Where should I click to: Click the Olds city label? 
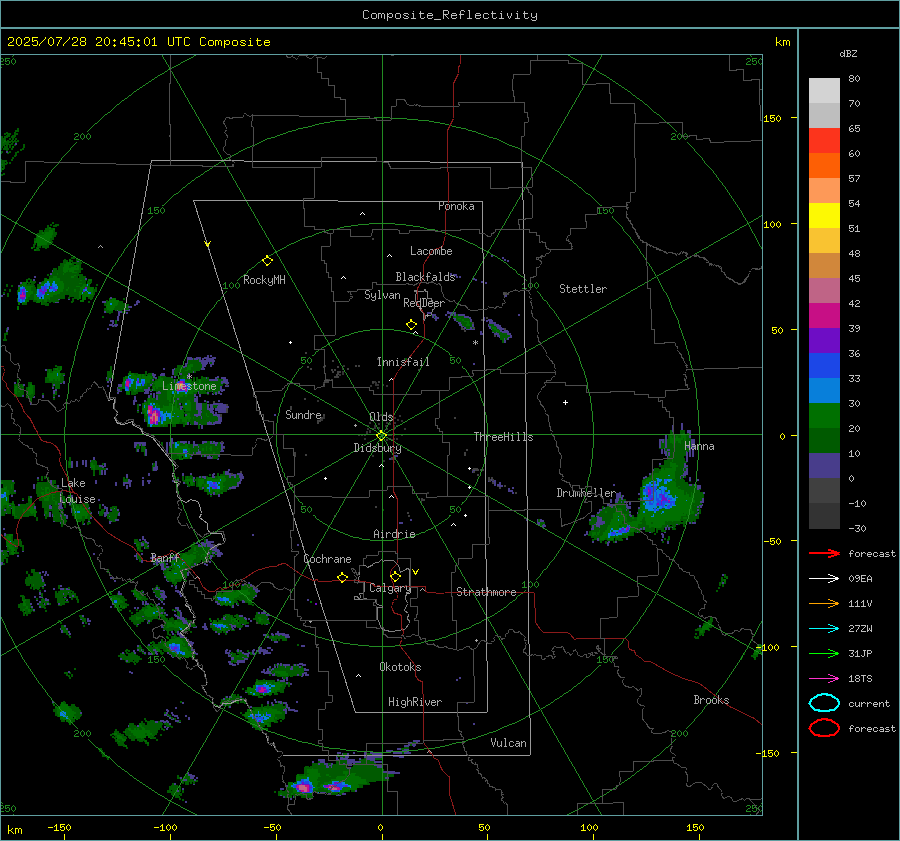[x=381, y=417]
